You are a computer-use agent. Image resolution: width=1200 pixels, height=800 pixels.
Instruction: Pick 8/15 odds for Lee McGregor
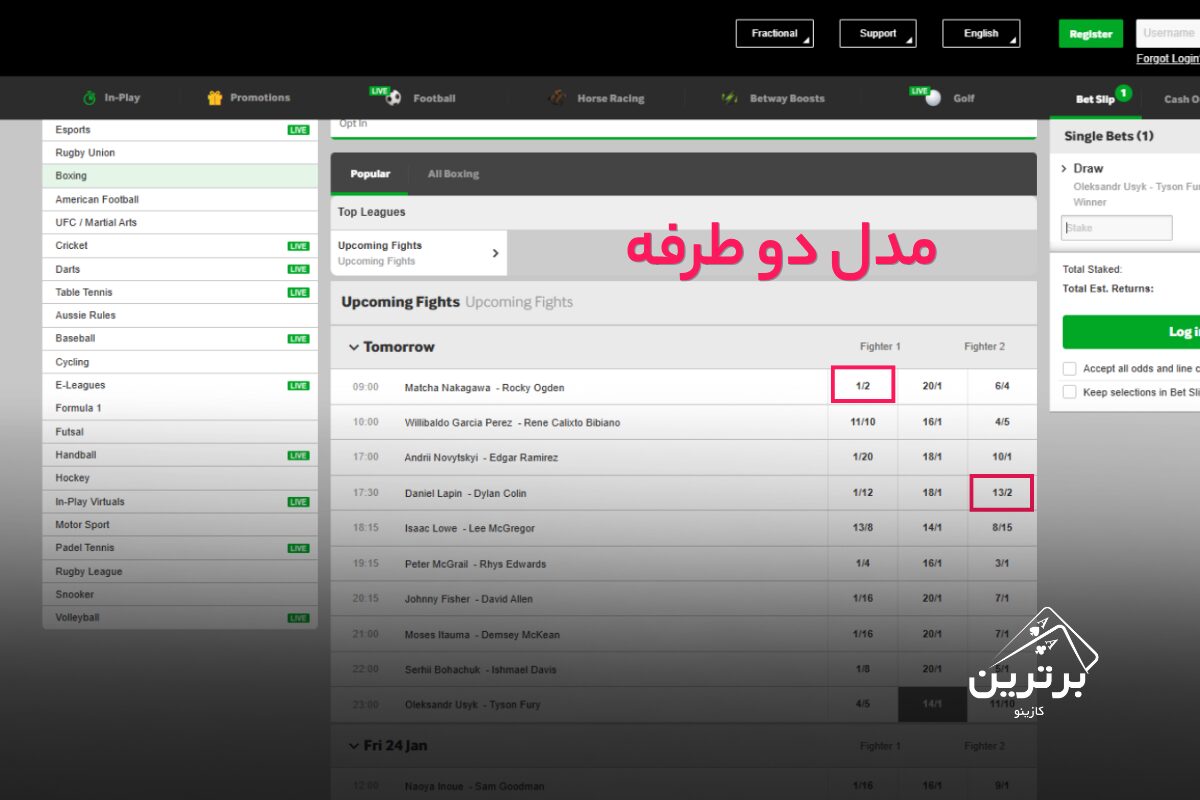1002,528
